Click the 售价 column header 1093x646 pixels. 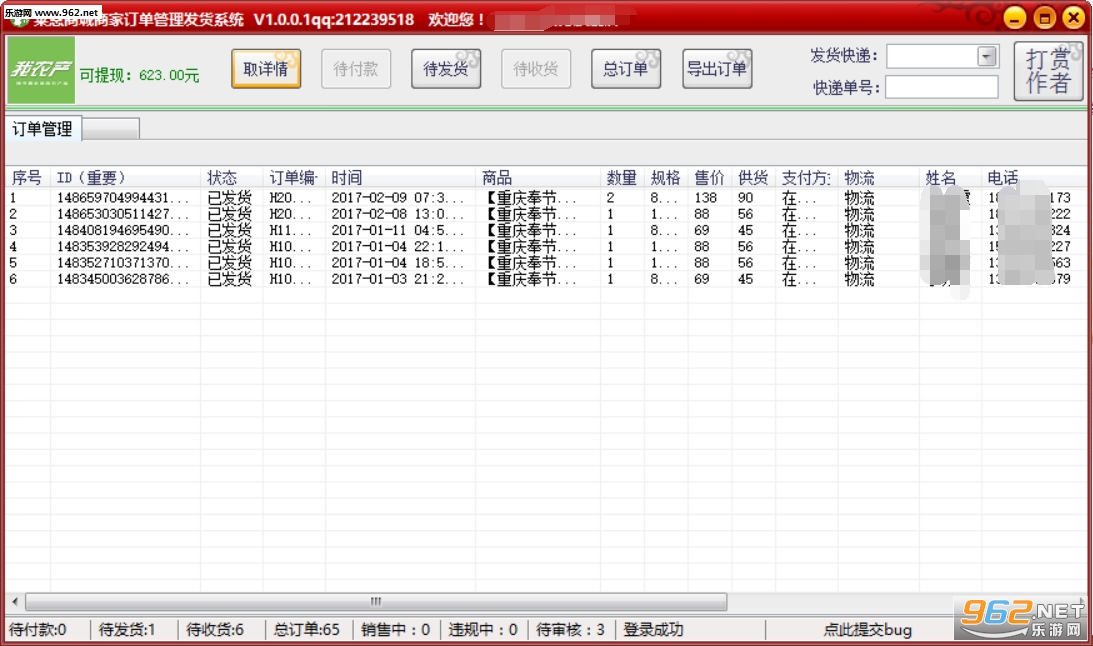point(710,178)
